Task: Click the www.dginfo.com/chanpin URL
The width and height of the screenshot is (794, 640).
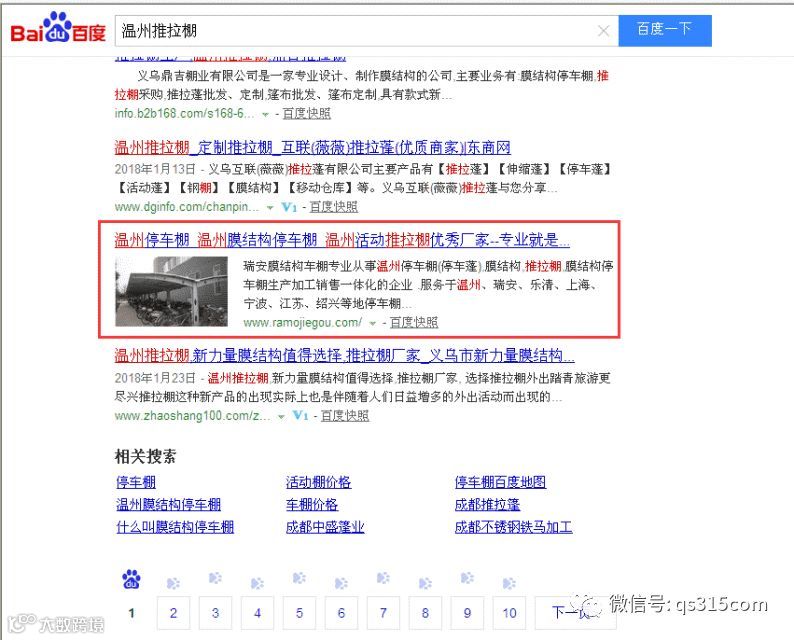Action: tap(187, 207)
